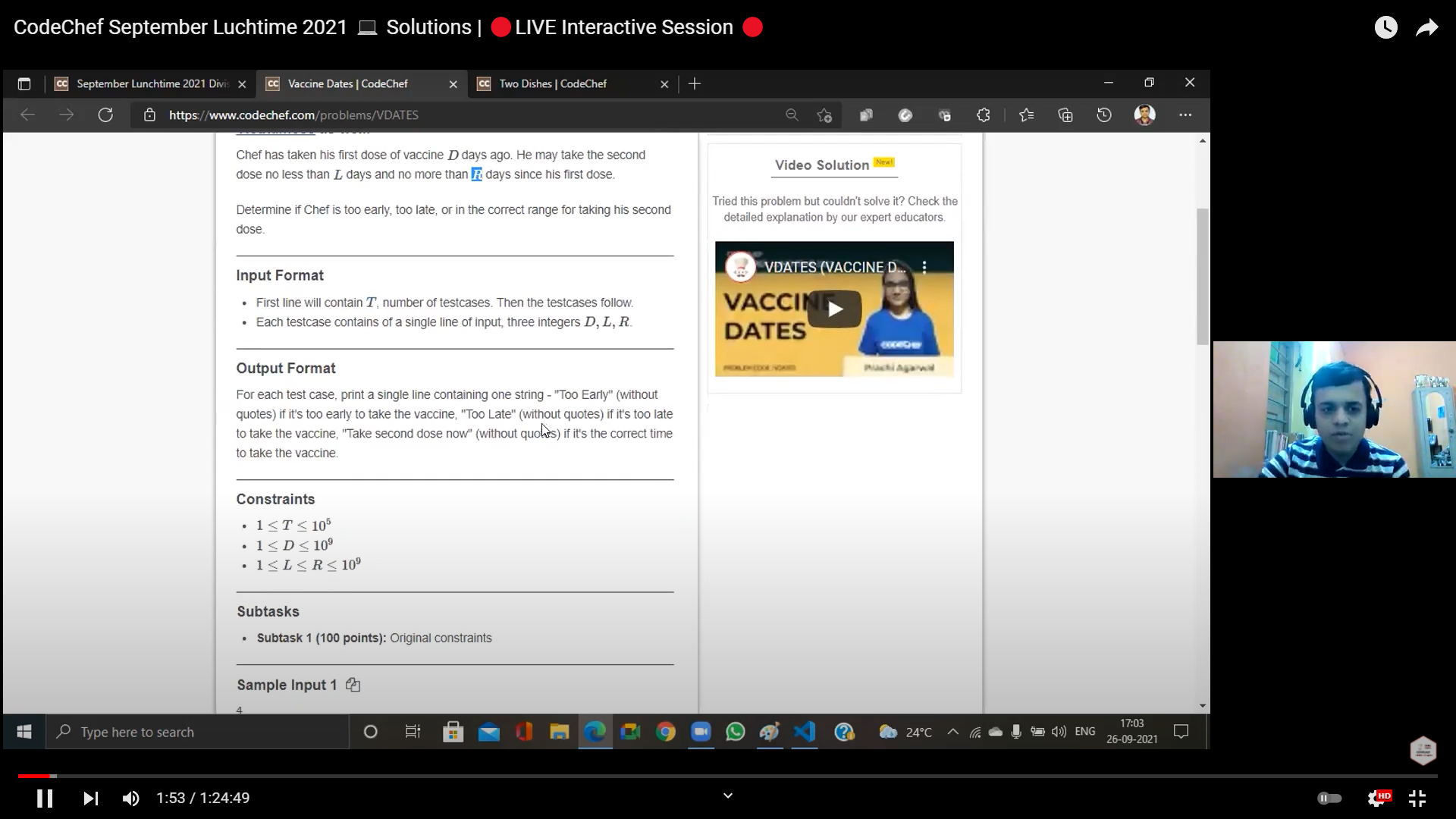Open the Edge extensions puzzle icon
Viewport: 1456px width, 819px height.
(984, 115)
